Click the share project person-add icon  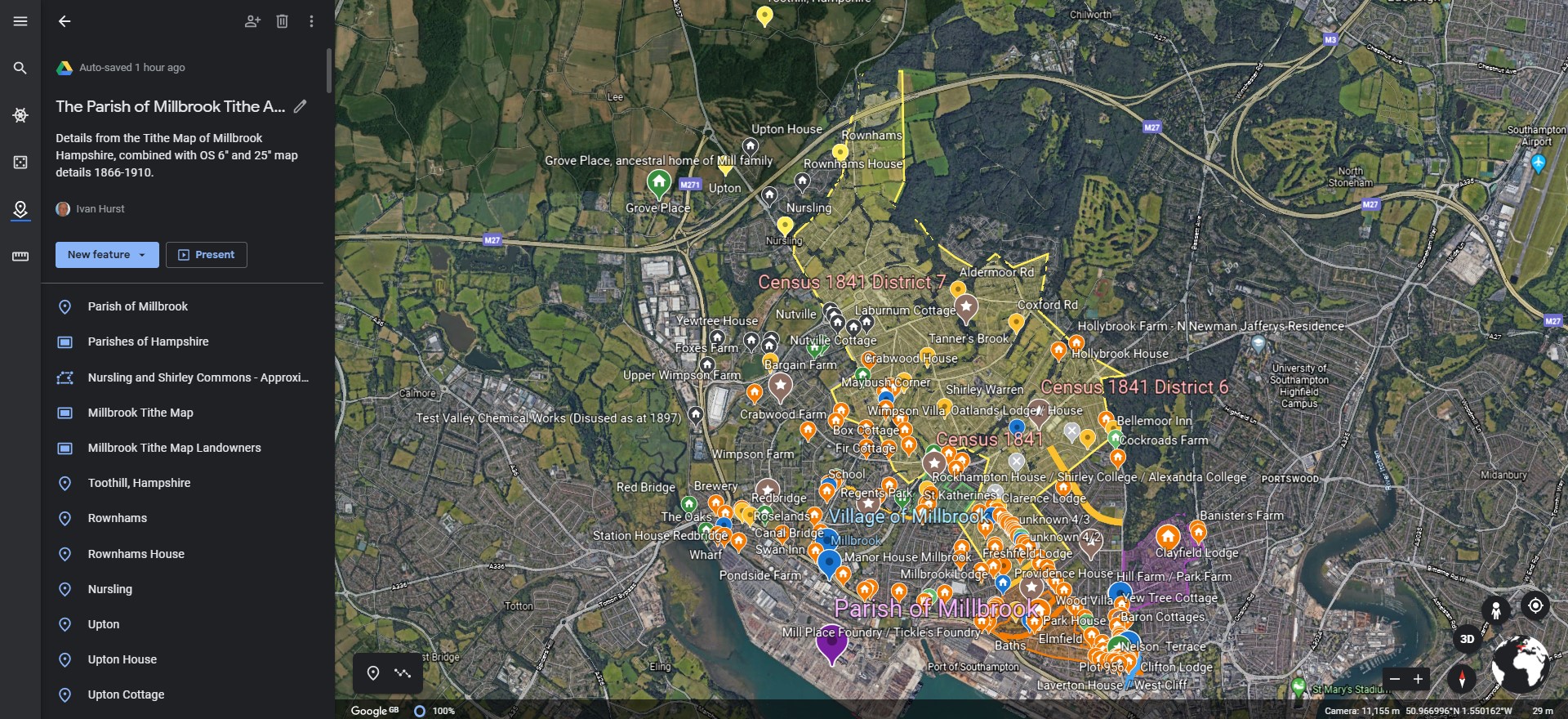[x=252, y=21]
